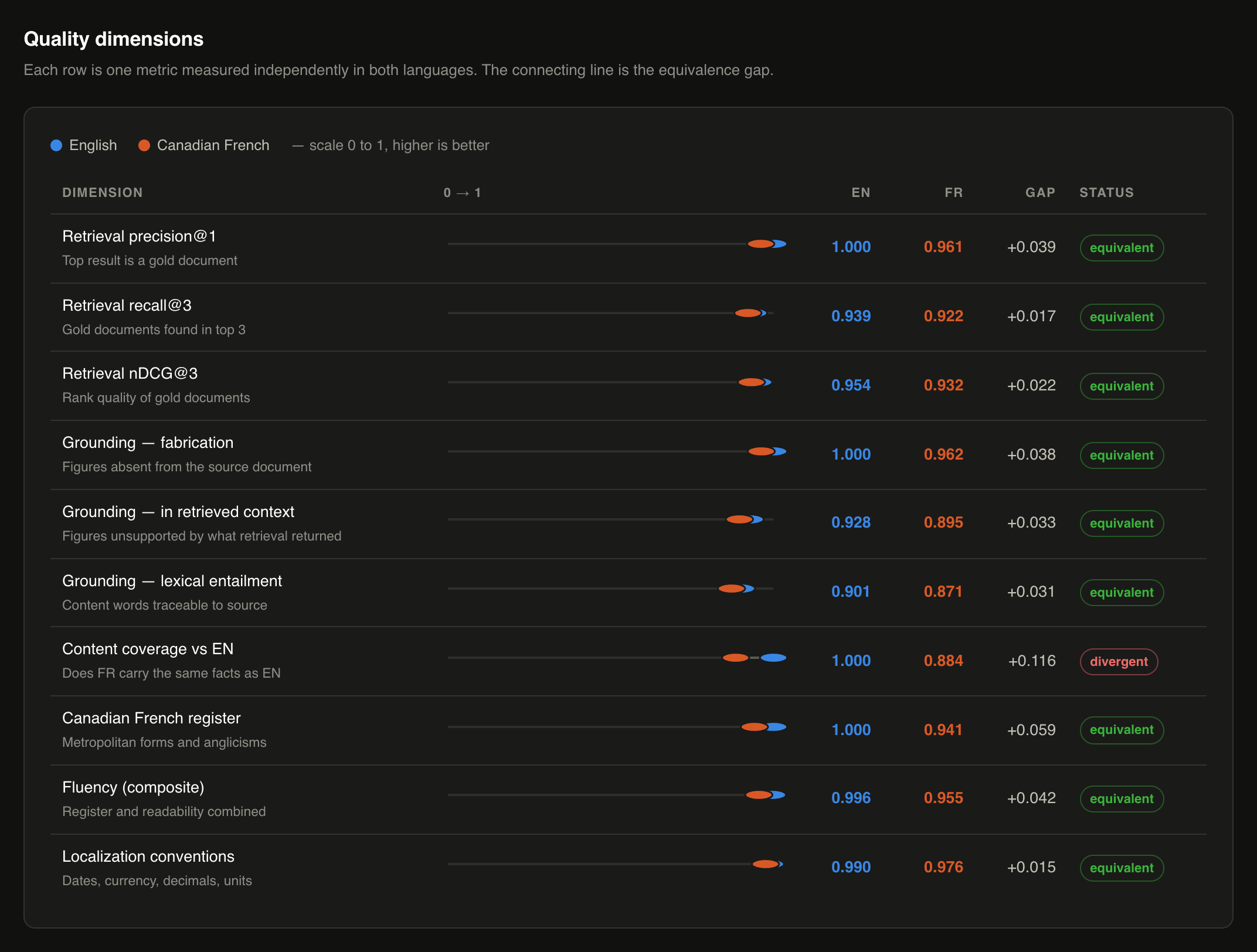
Task: Click the FR value 0.884
Action: tap(943, 661)
